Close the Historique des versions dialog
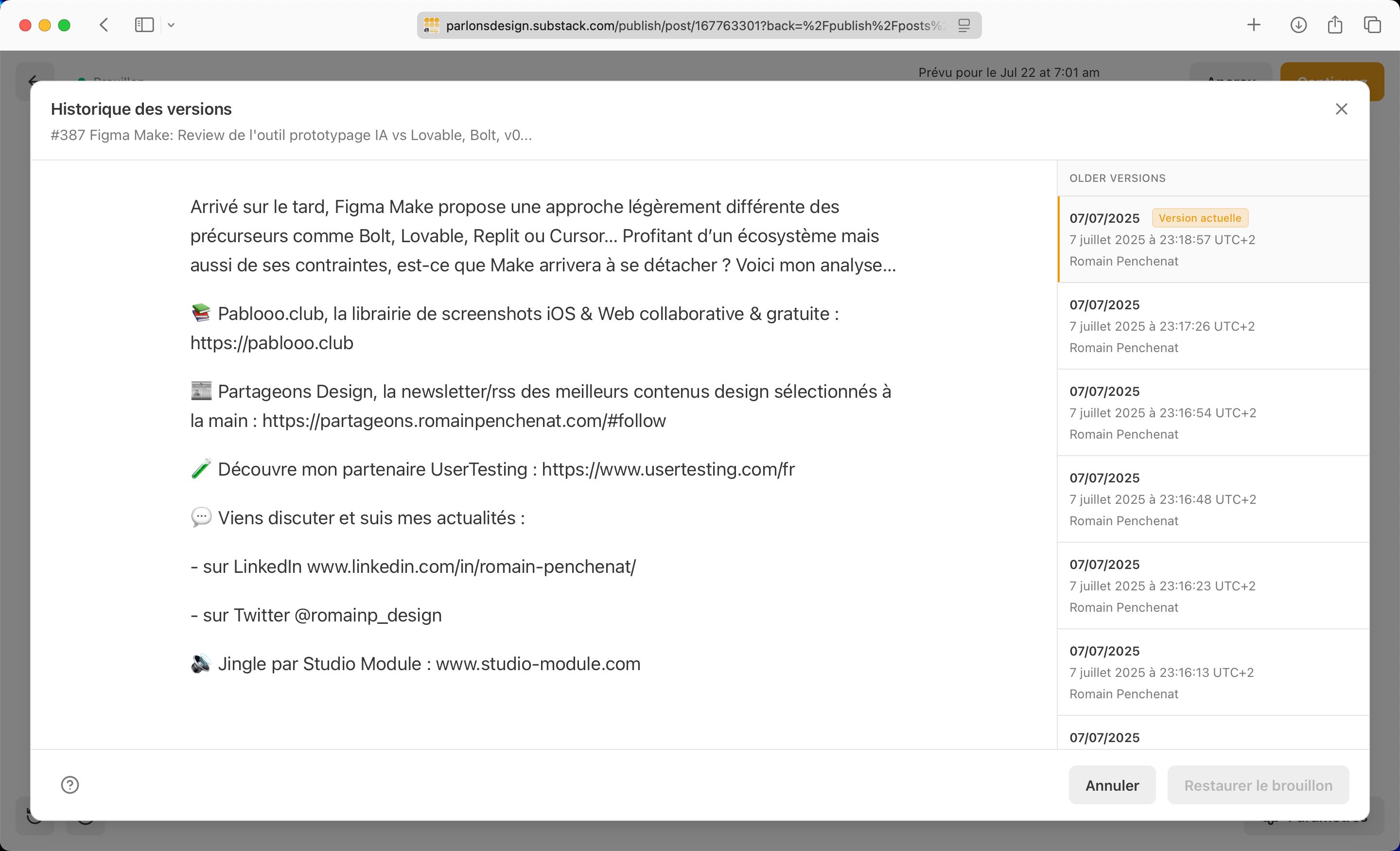 click(x=1341, y=108)
